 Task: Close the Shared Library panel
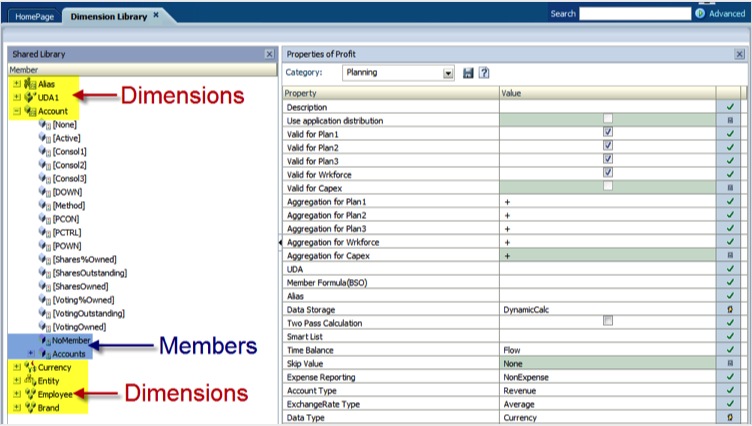[x=270, y=54]
